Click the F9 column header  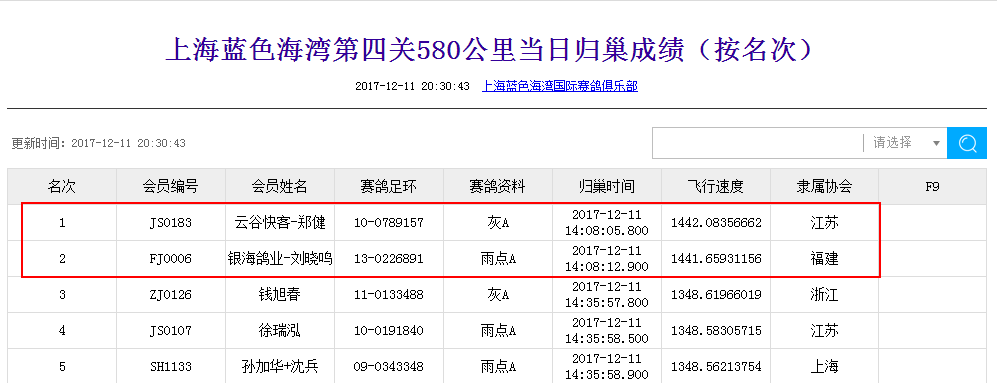pos(933,186)
